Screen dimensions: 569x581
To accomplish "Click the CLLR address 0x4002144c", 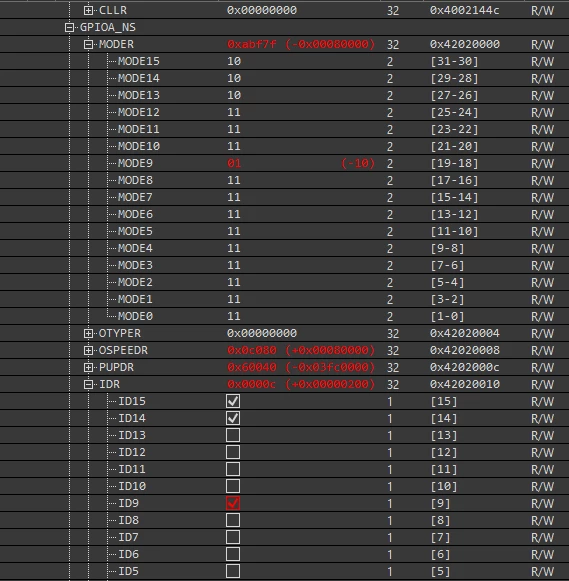I will click(x=465, y=10).
